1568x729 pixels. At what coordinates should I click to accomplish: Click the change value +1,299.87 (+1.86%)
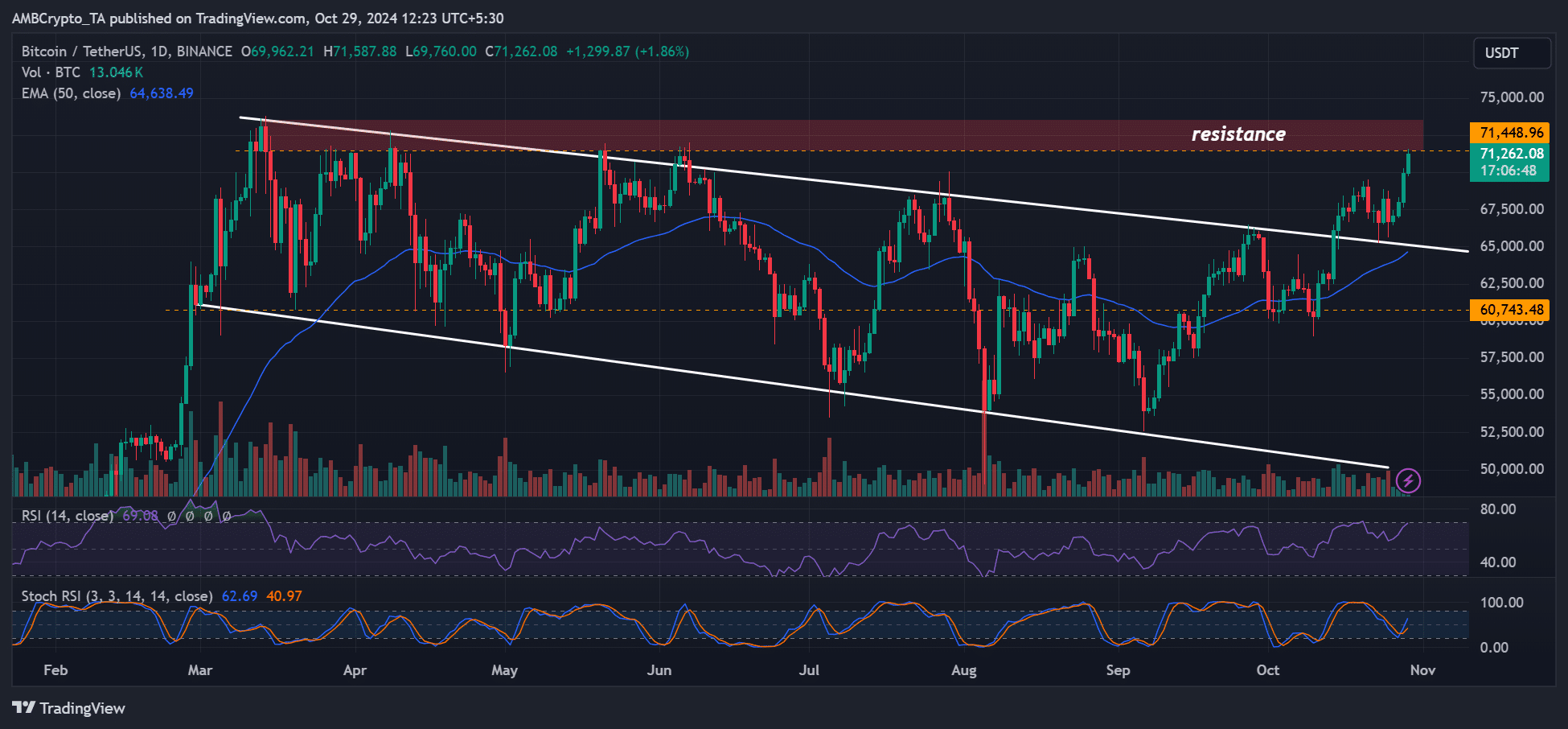coord(627,51)
